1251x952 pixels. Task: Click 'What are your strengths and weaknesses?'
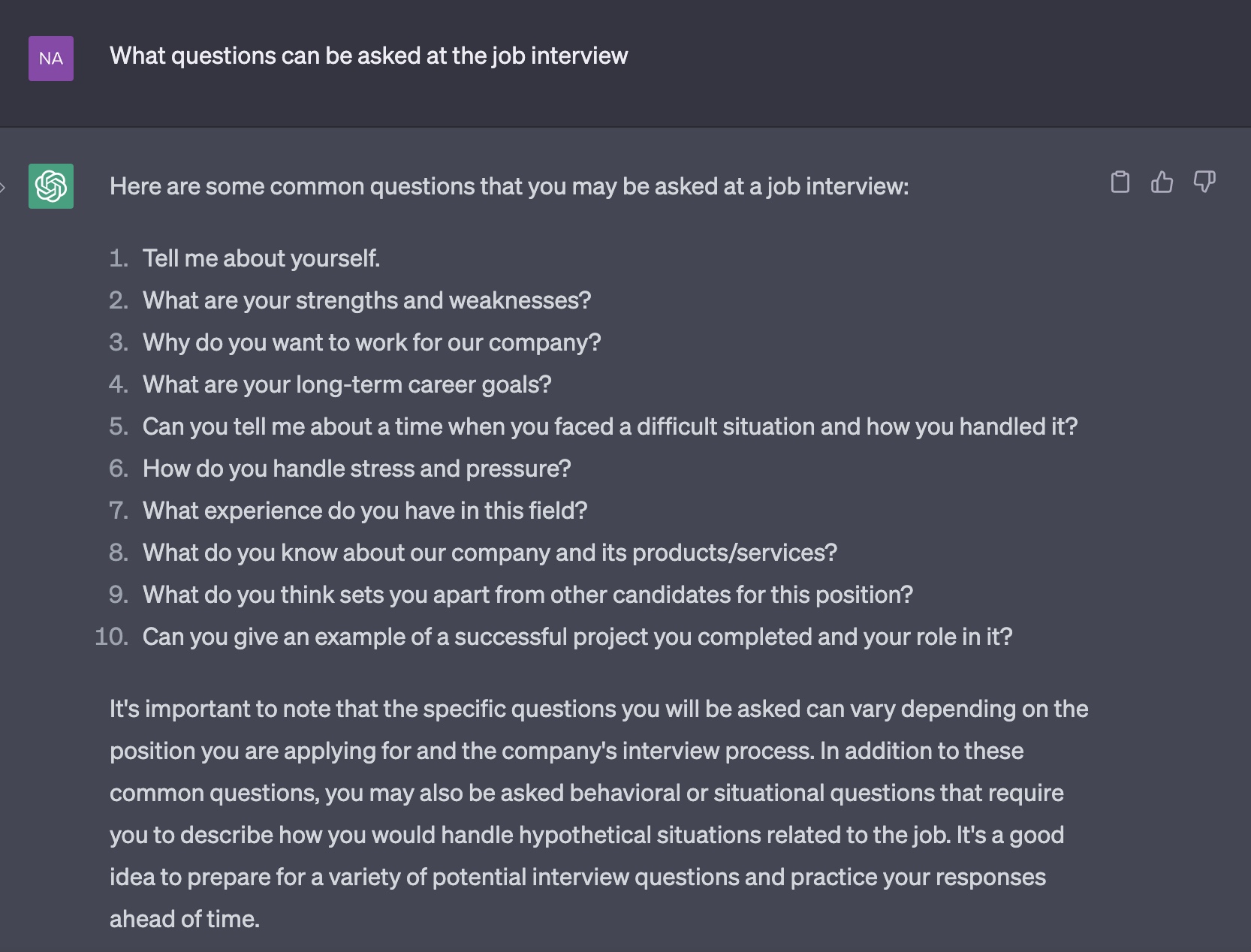coord(367,300)
